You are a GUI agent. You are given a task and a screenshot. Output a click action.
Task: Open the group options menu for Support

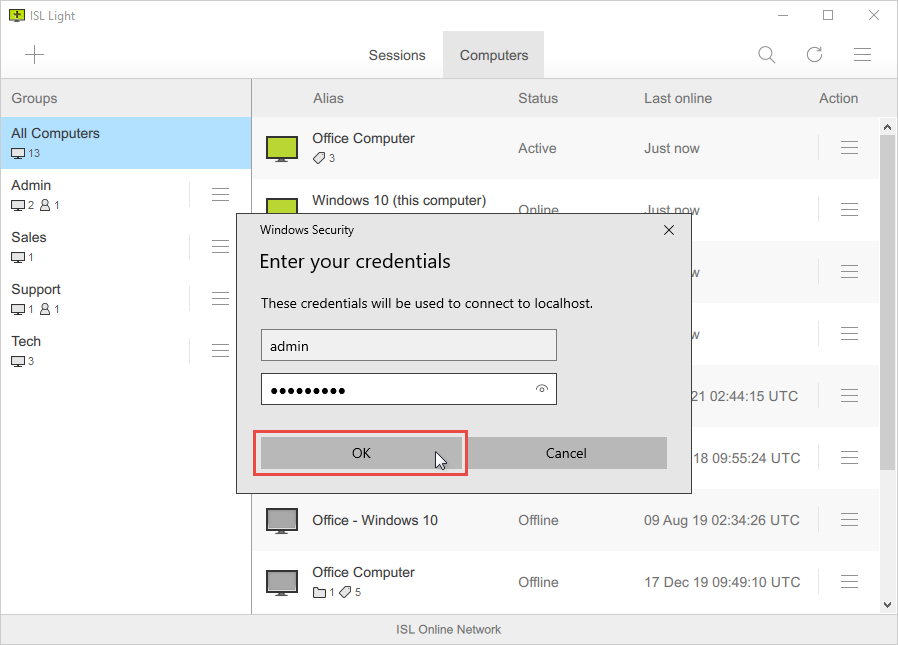(220, 298)
